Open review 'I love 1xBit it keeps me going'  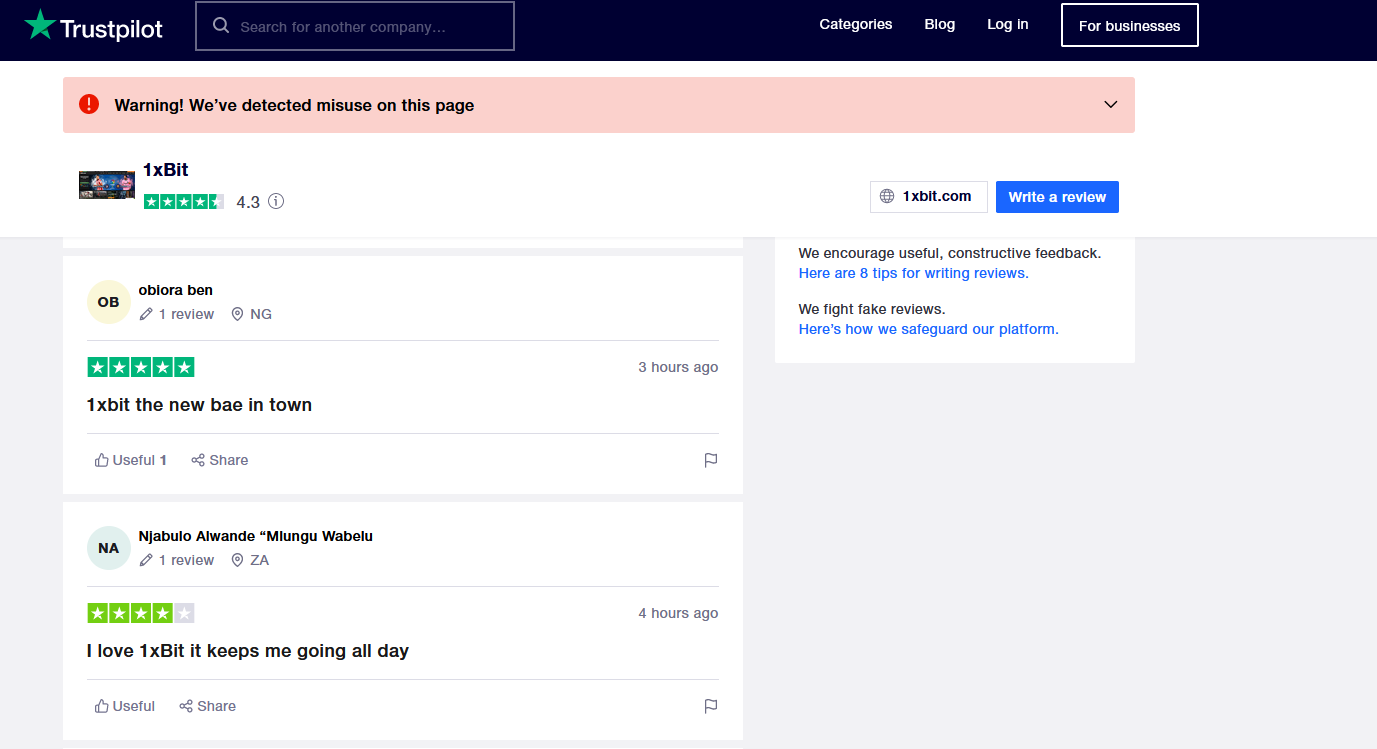[x=248, y=651]
